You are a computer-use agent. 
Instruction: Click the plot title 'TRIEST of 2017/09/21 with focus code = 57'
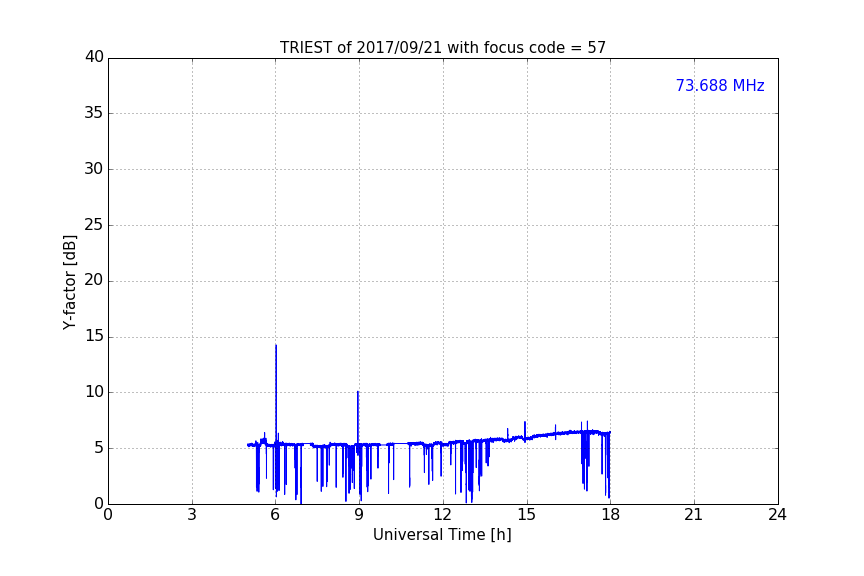click(x=442, y=48)
